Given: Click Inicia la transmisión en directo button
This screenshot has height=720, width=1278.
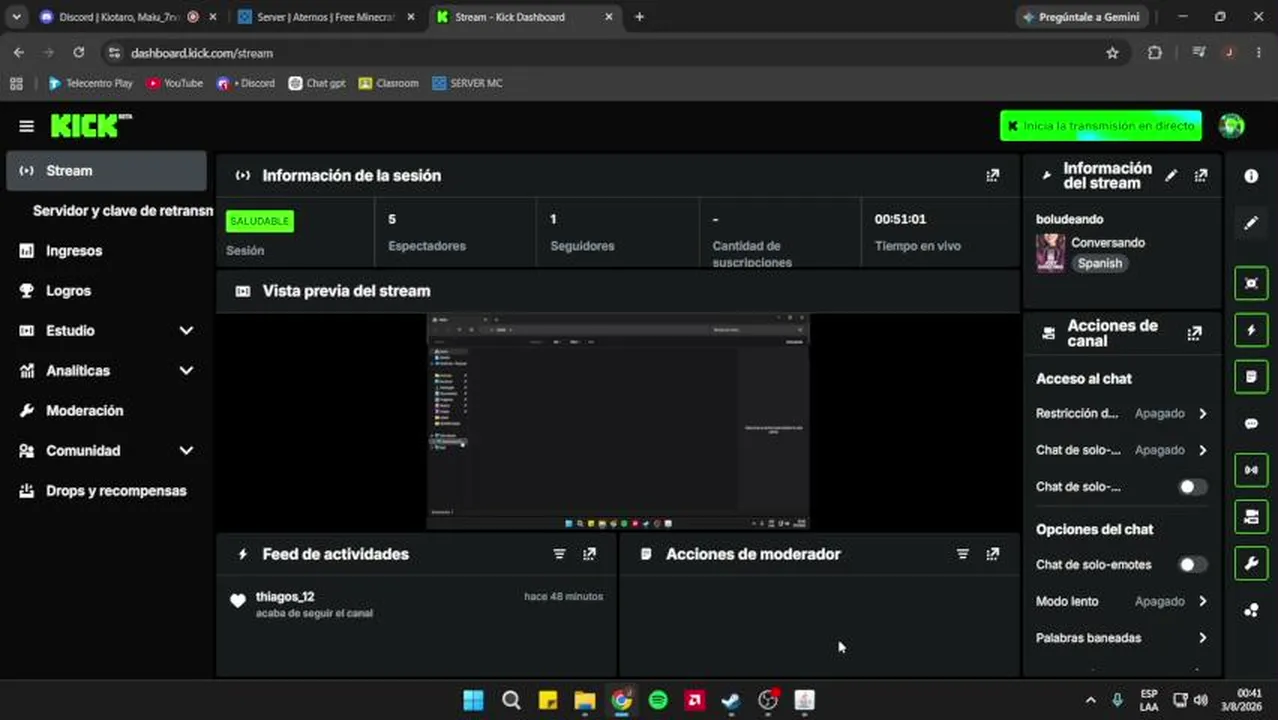Looking at the screenshot, I should click(x=1101, y=126).
